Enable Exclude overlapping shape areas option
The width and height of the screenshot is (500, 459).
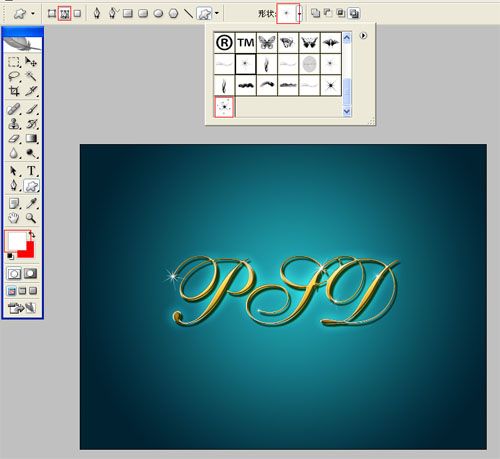(354, 13)
